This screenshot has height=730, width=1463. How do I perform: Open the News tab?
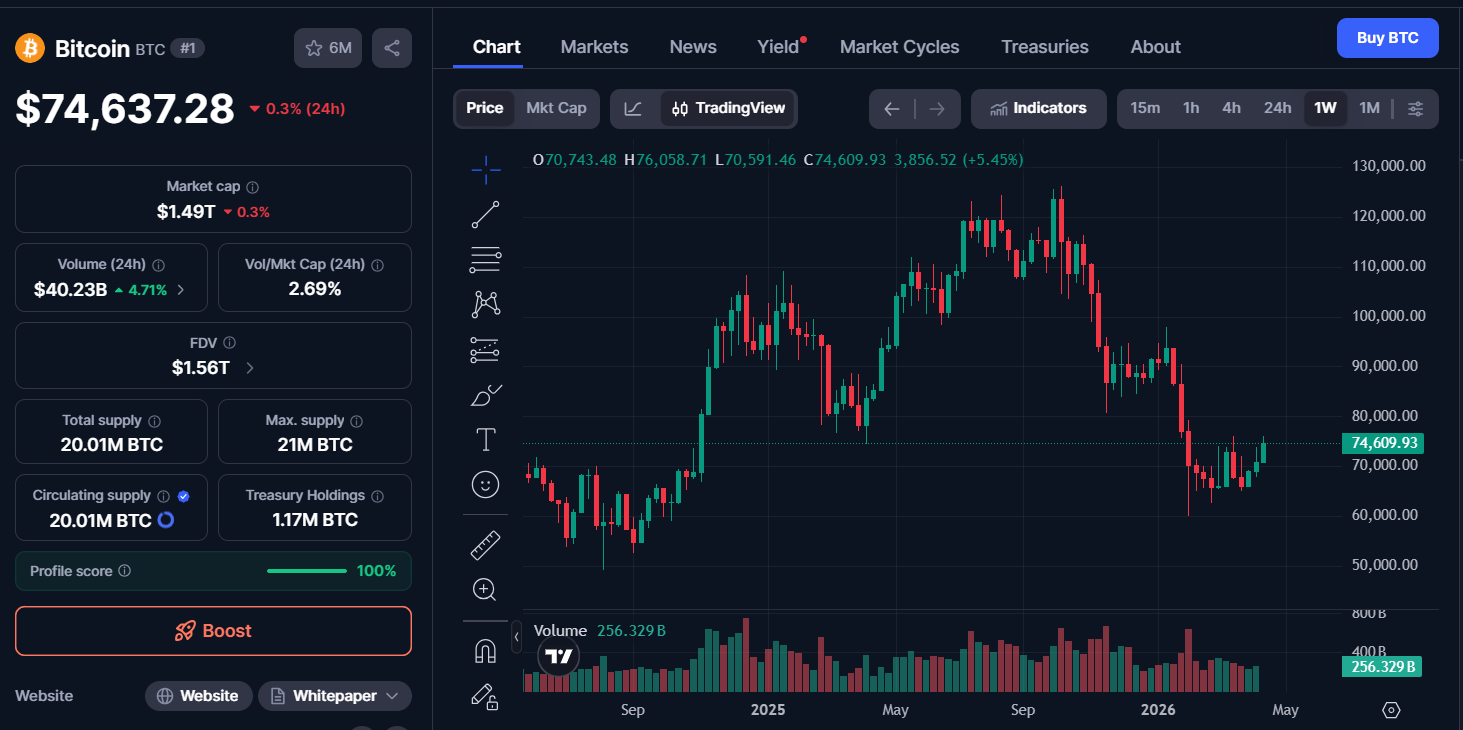tap(693, 47)
